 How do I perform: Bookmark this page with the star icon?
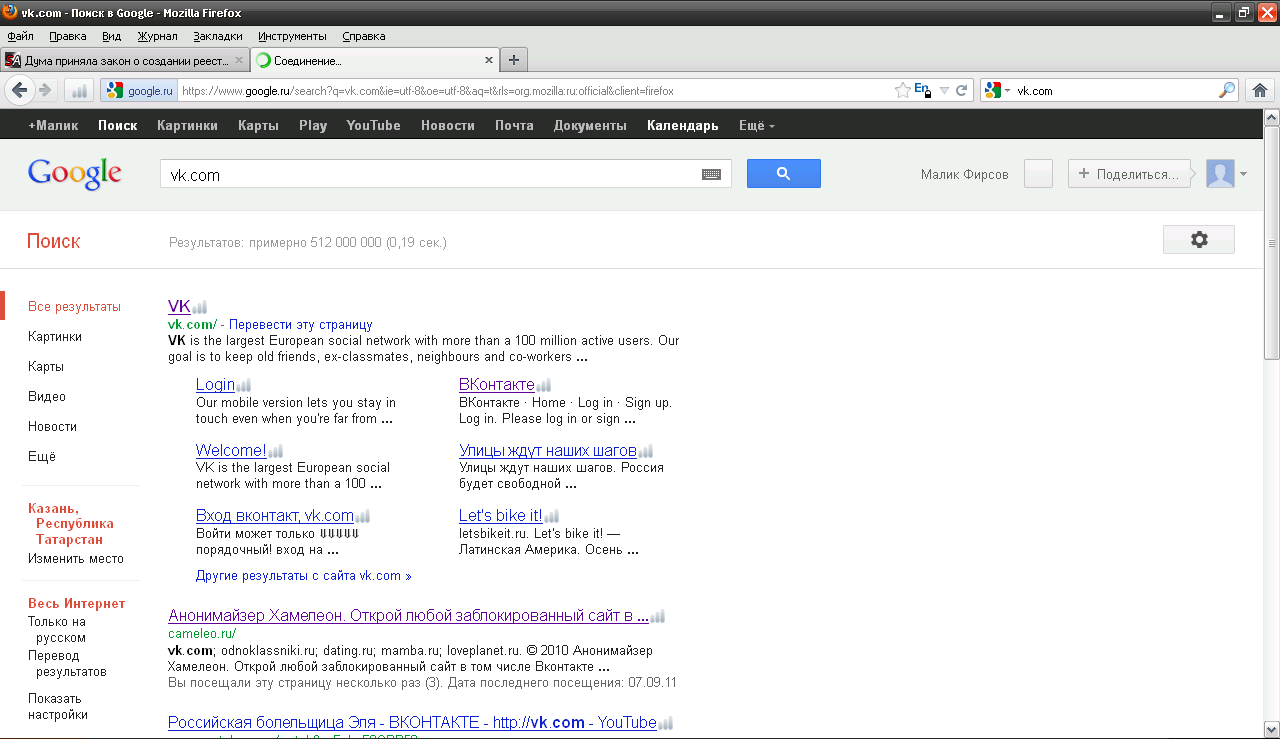(903, 90)
